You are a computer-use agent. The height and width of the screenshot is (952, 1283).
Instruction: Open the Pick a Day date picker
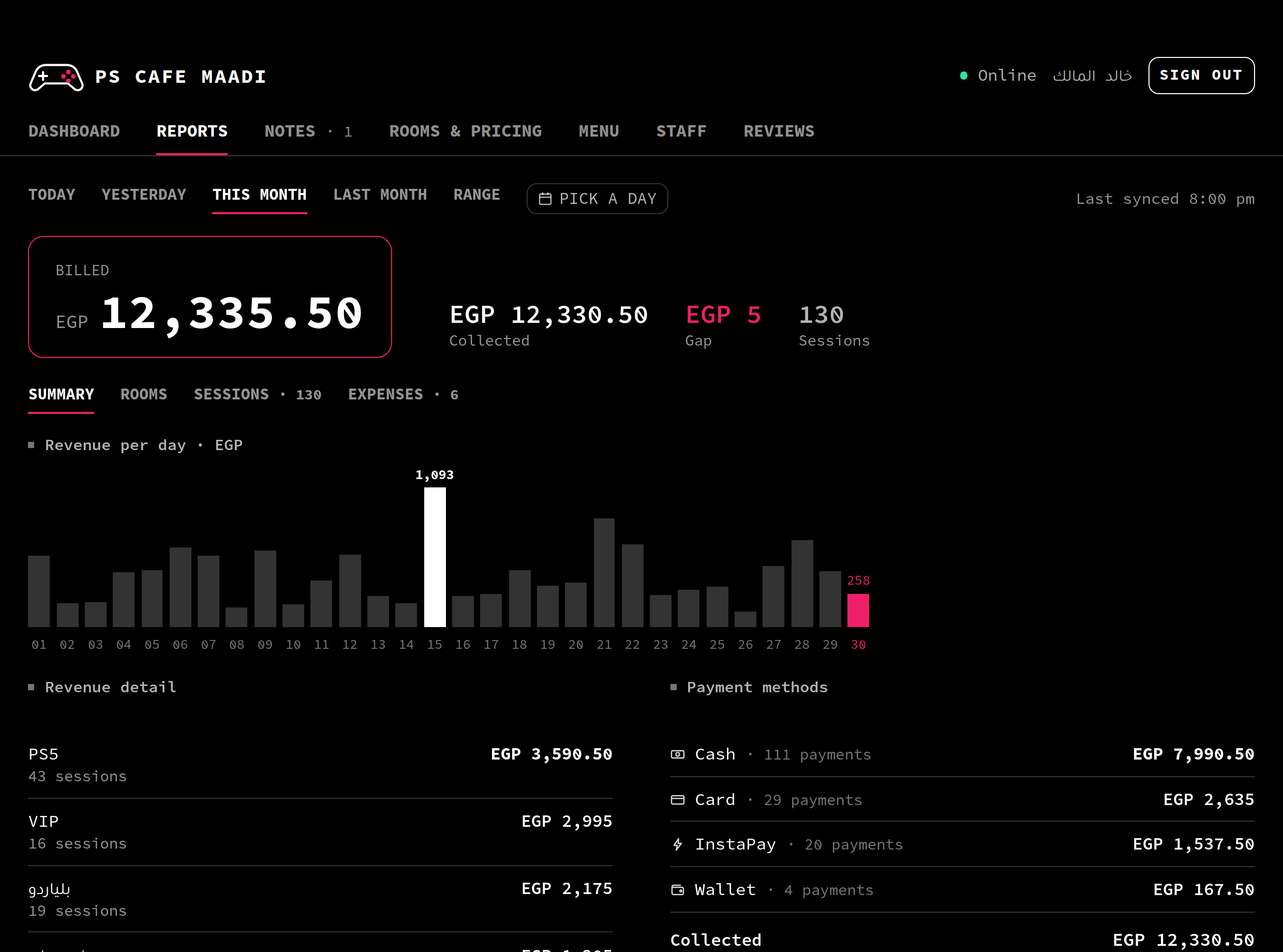point(597,199)
